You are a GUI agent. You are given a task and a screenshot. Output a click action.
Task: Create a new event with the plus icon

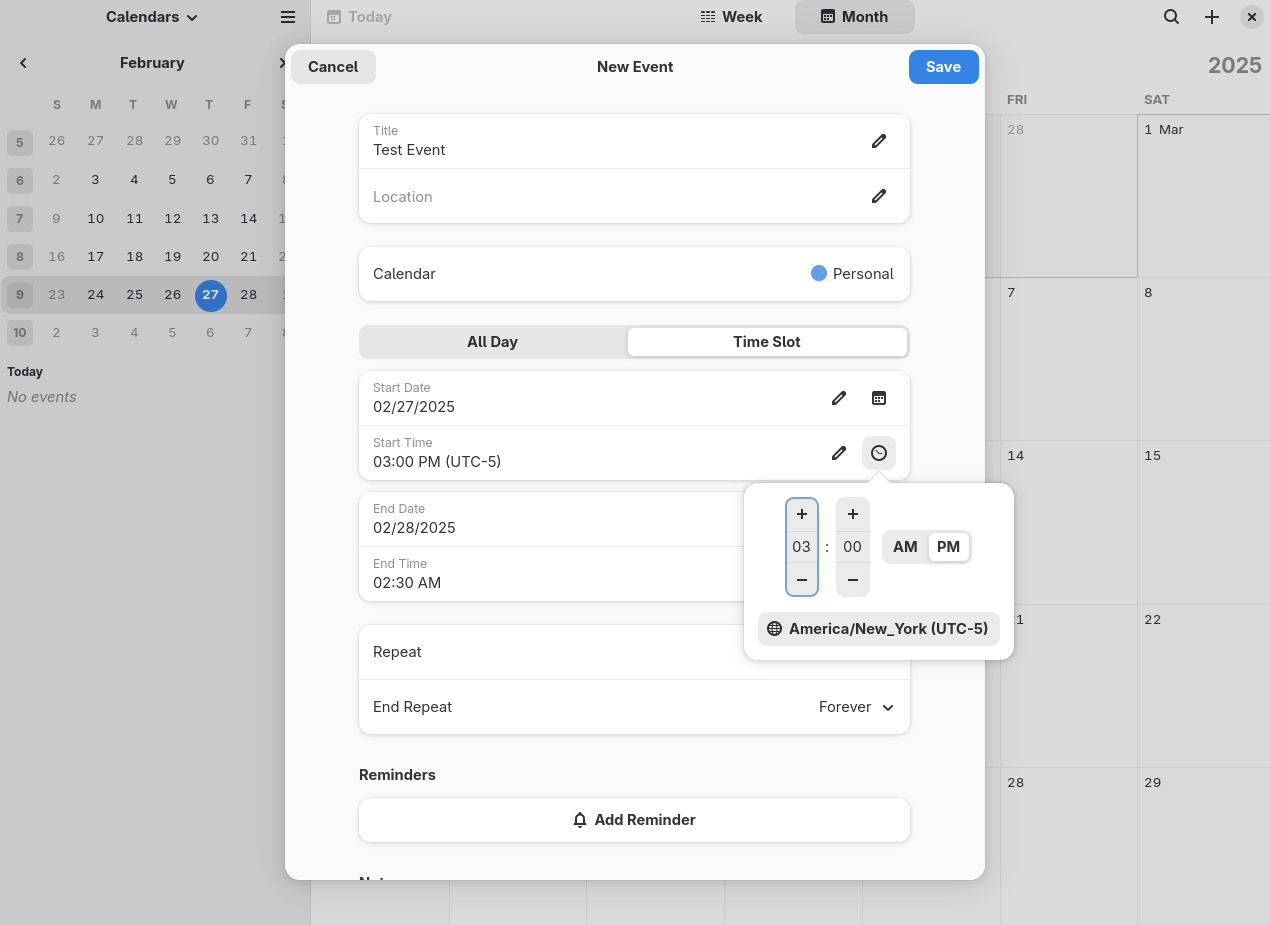1211,17
